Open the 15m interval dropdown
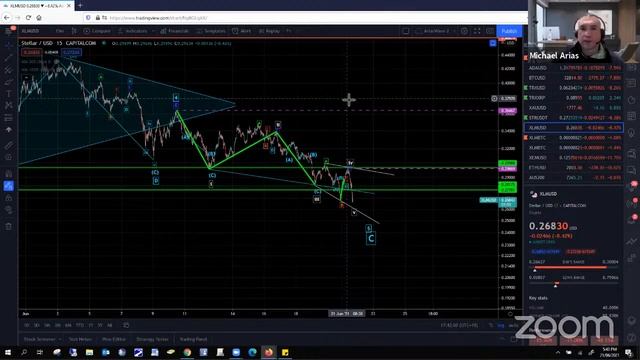 point(60,31)
